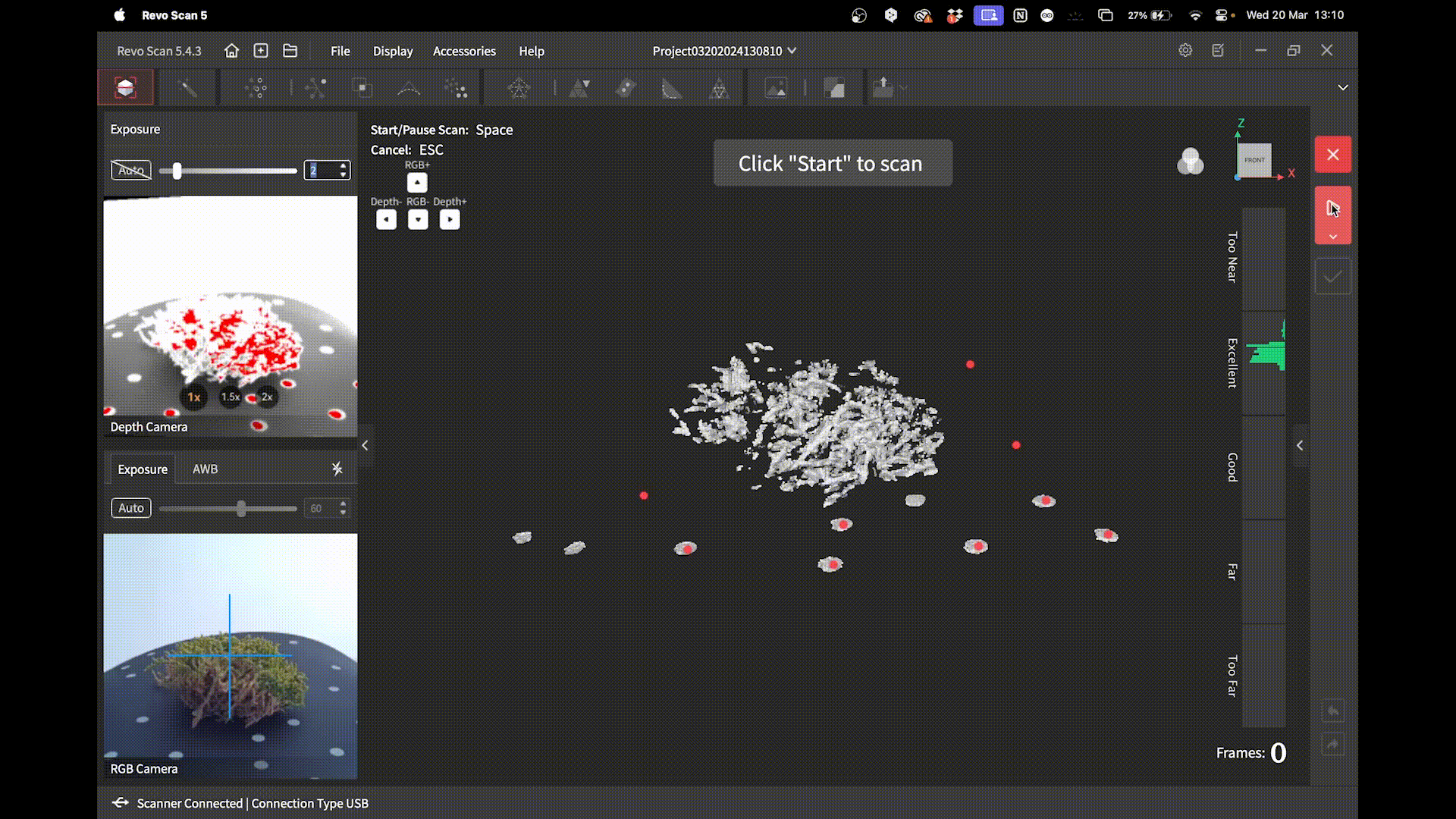Click the red X cancel scan button
The width and height of the screenshot is (1456, 819).
point(1332,155)
